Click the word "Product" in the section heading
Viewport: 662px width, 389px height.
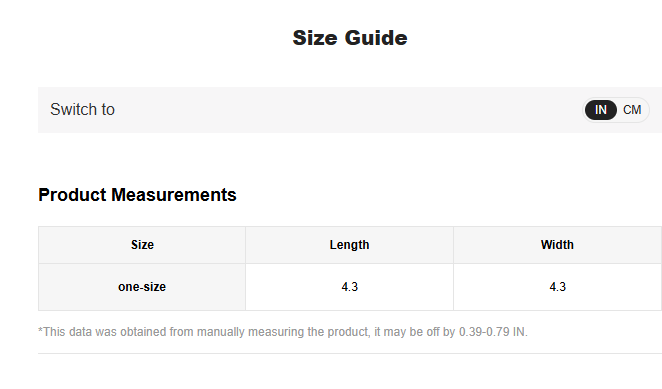tap(72, 195)
